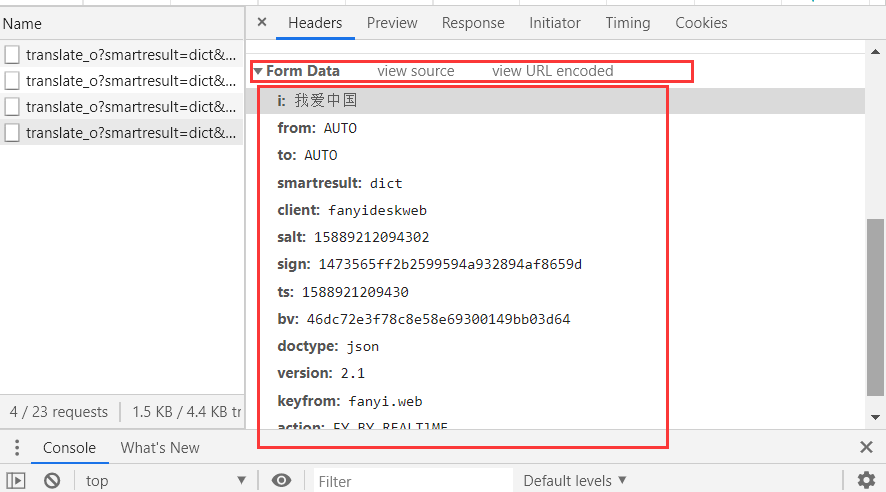
Task: Open console settings via the gear icon
Action: [866, 481]
